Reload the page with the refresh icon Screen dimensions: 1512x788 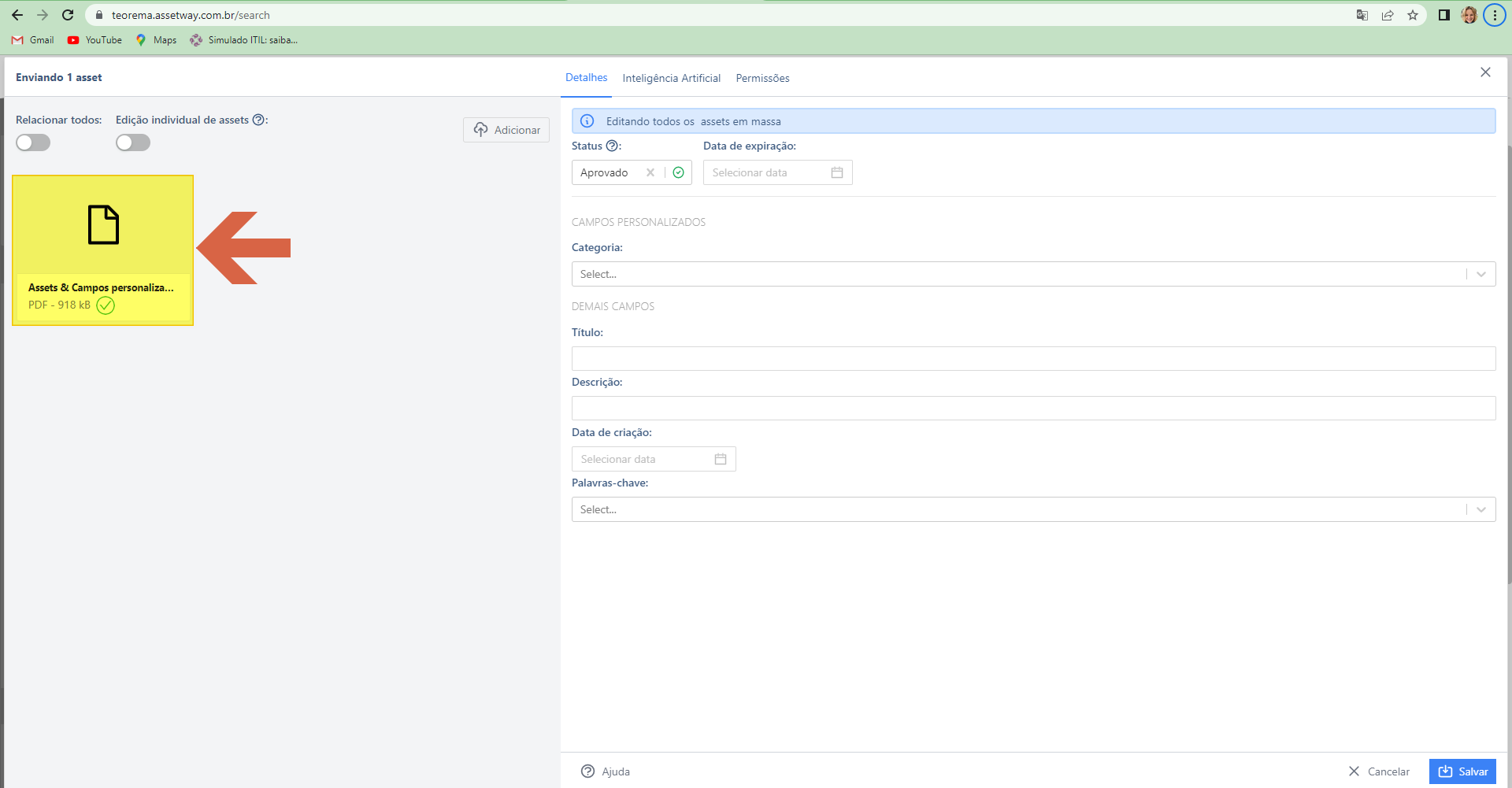[68, 15]
